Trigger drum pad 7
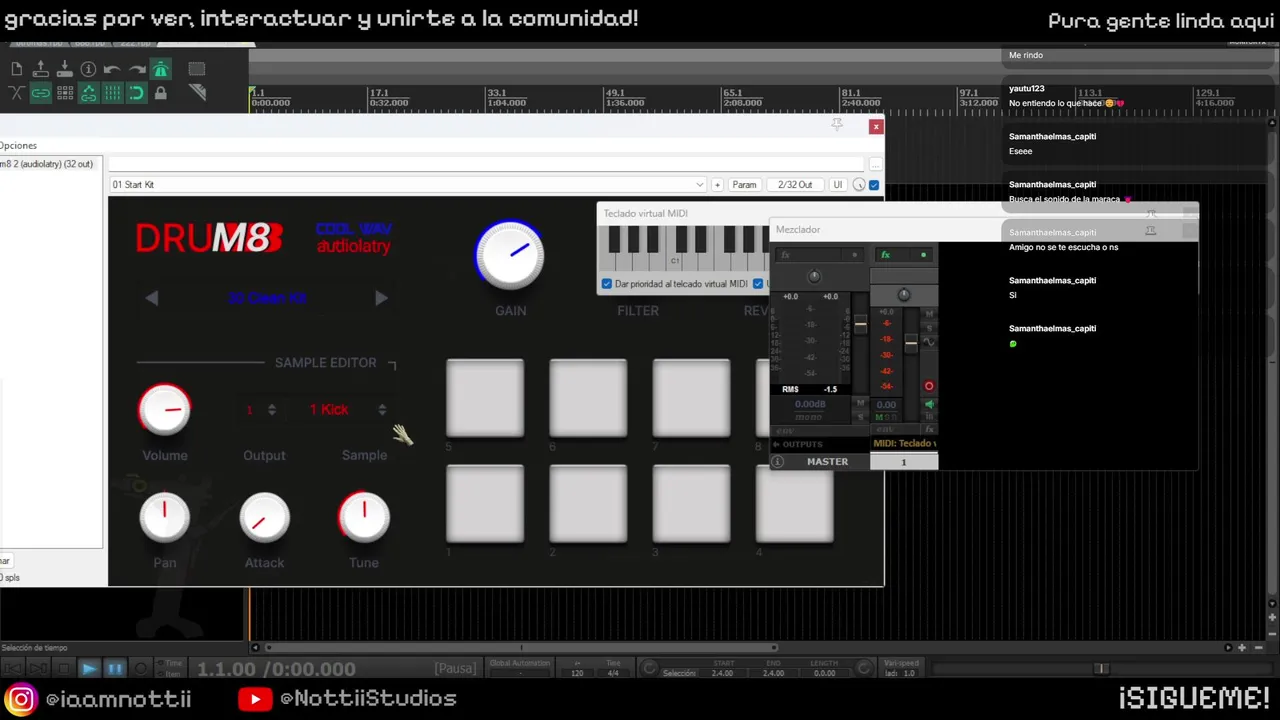This screenshot has width=1280, height=720. click(x=691, y=398)
